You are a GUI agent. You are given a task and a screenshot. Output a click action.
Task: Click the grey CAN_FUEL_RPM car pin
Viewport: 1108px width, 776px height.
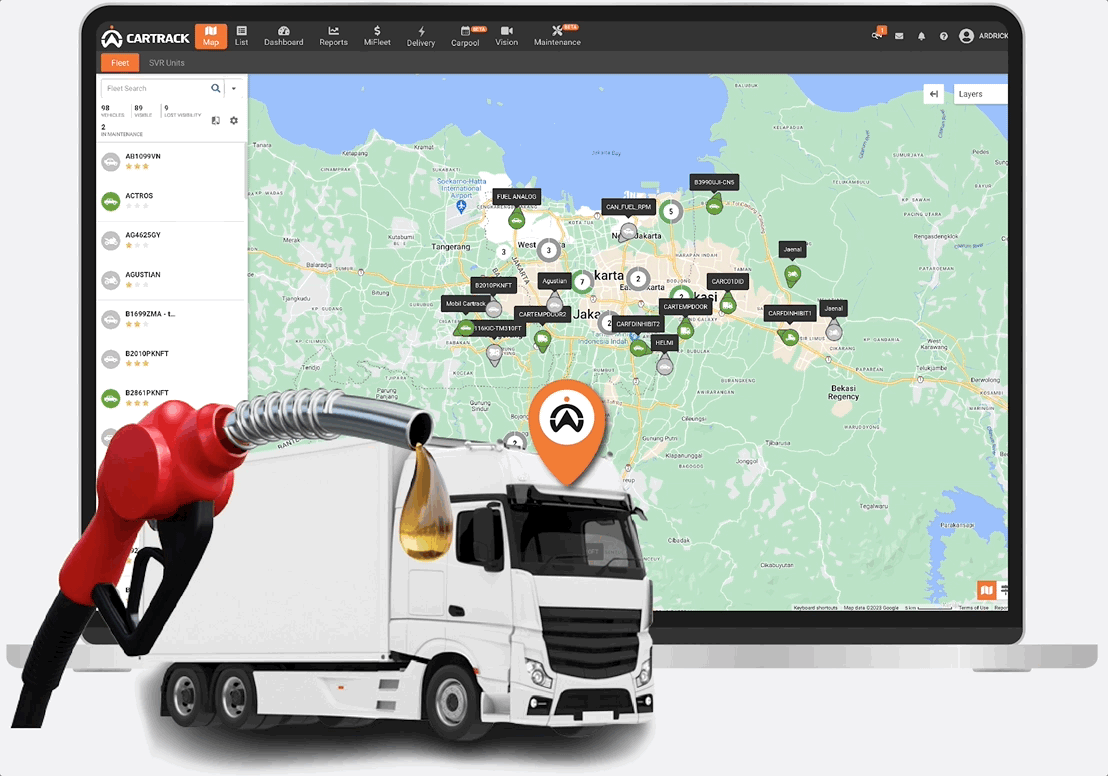tap(627, 232)
